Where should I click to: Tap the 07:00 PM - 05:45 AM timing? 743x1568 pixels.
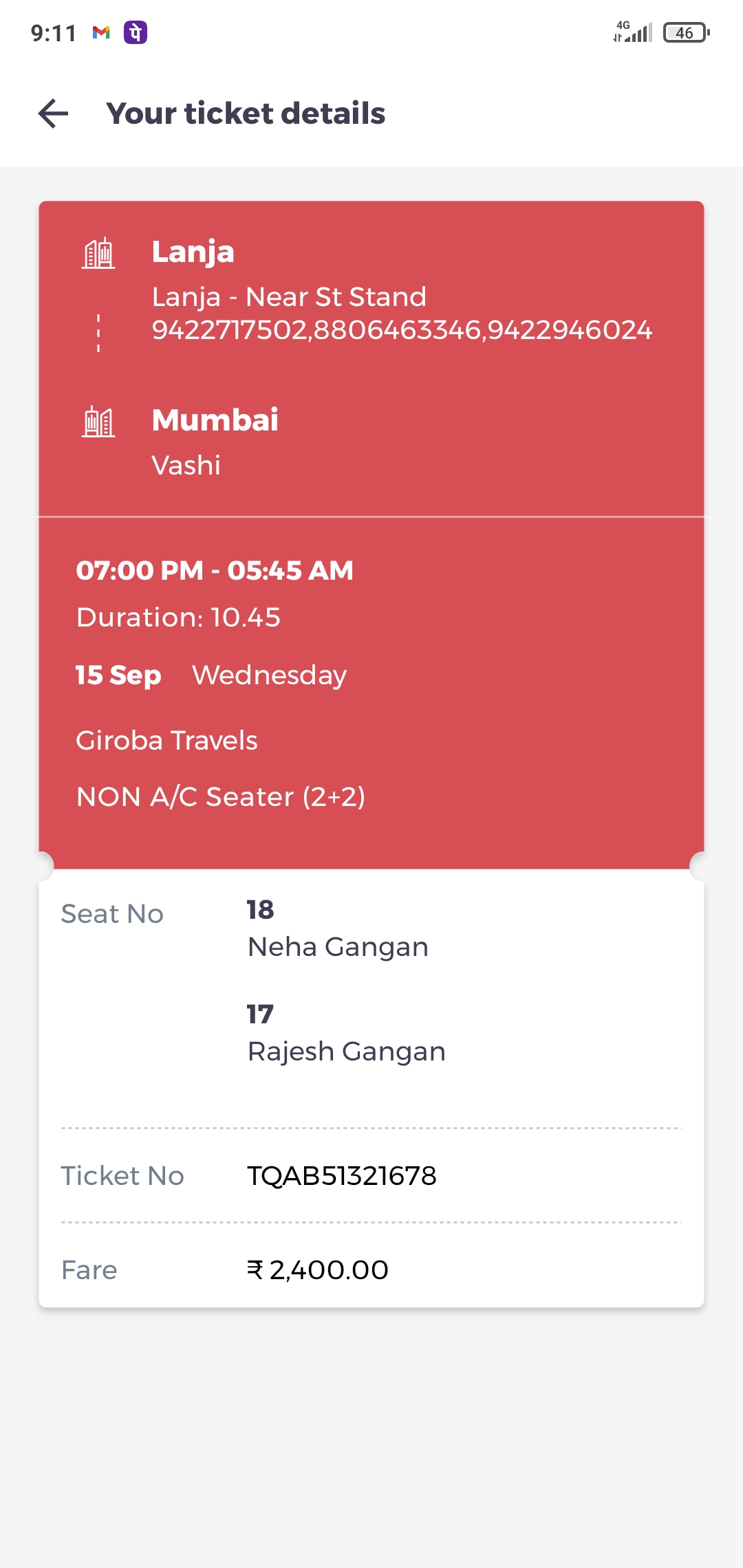pos(215,570)
